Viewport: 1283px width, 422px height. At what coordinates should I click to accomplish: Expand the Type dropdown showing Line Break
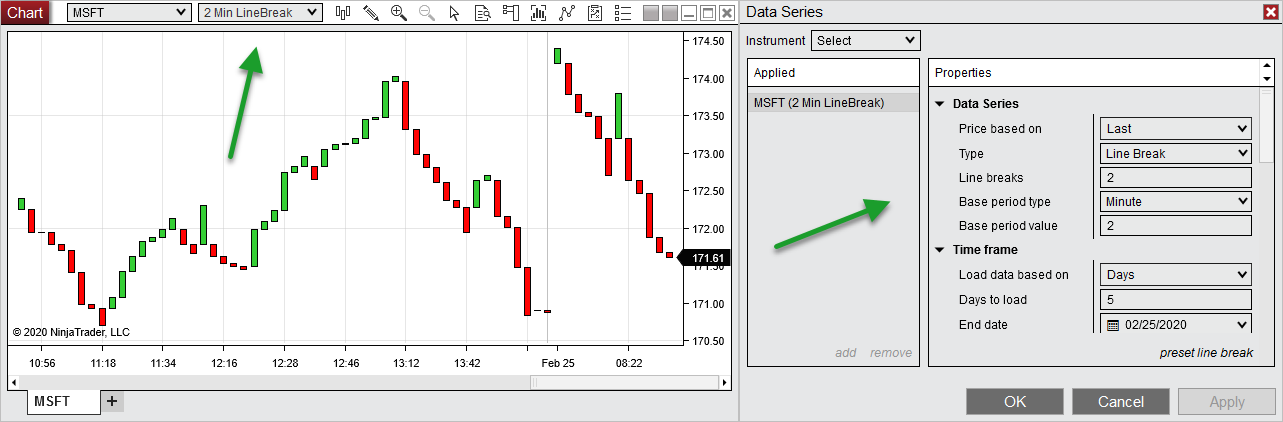pyautogui.click(x=1177, y=153)
